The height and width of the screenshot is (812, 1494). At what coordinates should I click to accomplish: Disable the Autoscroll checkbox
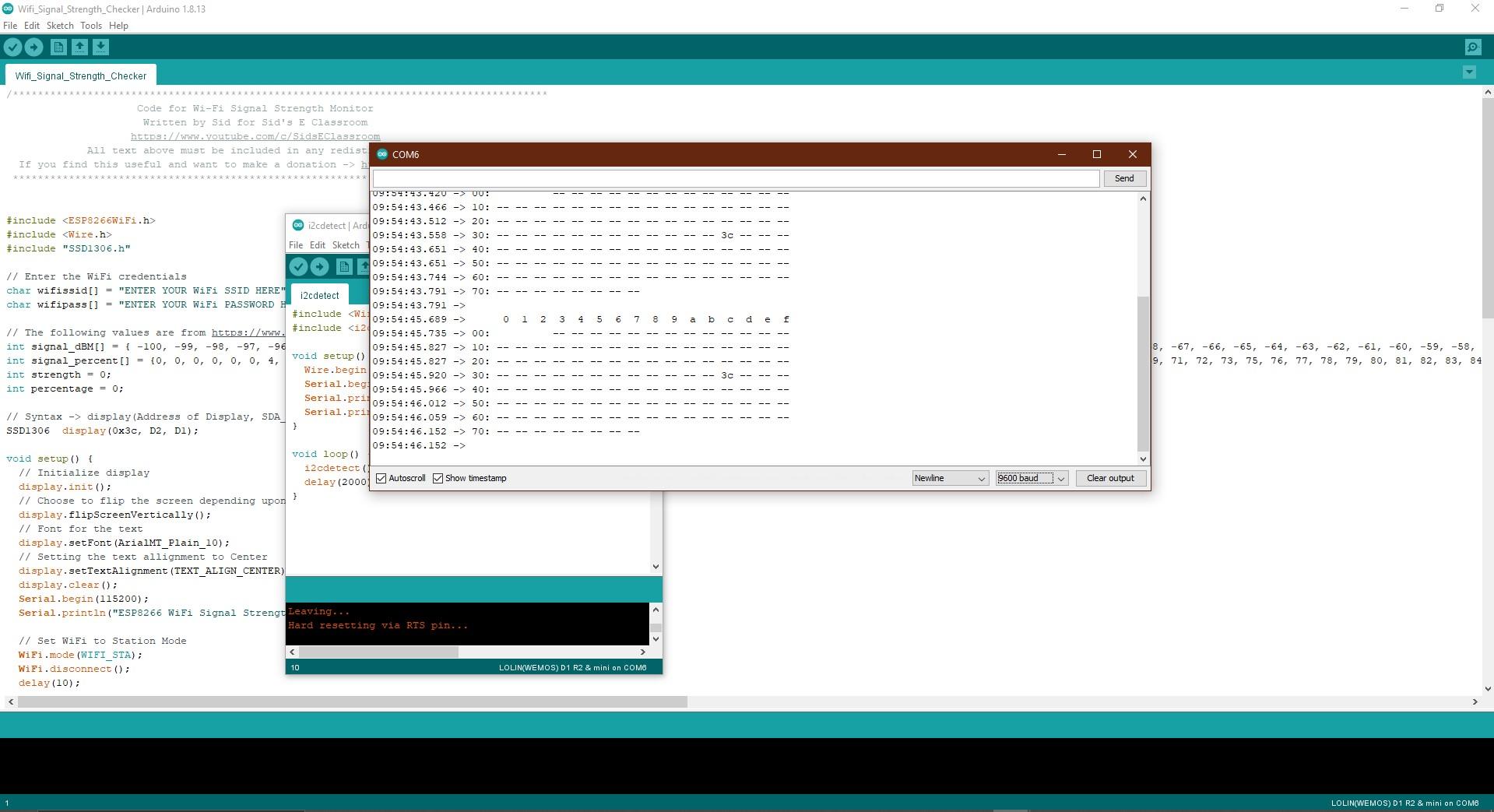381,478
